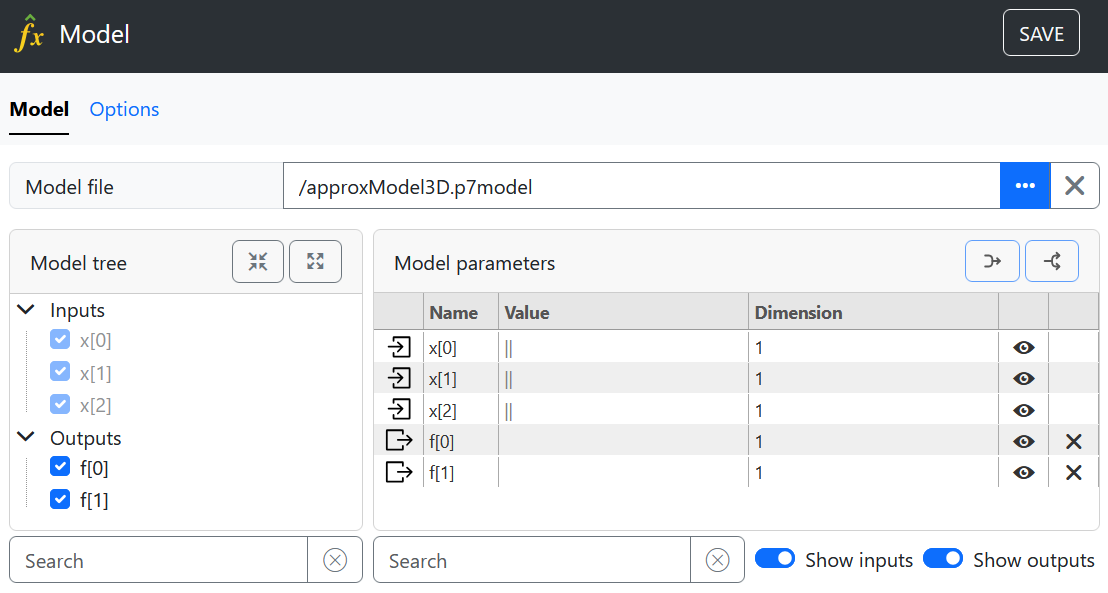Collapse the Inputs tree node
The image size is (1108, 593).
[26, 311]
